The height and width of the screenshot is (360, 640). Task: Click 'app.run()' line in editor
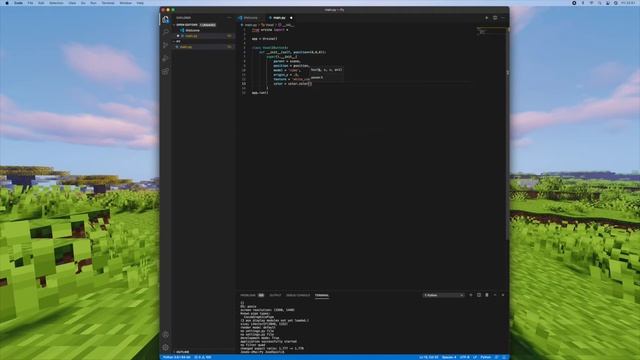click(260, 93)
